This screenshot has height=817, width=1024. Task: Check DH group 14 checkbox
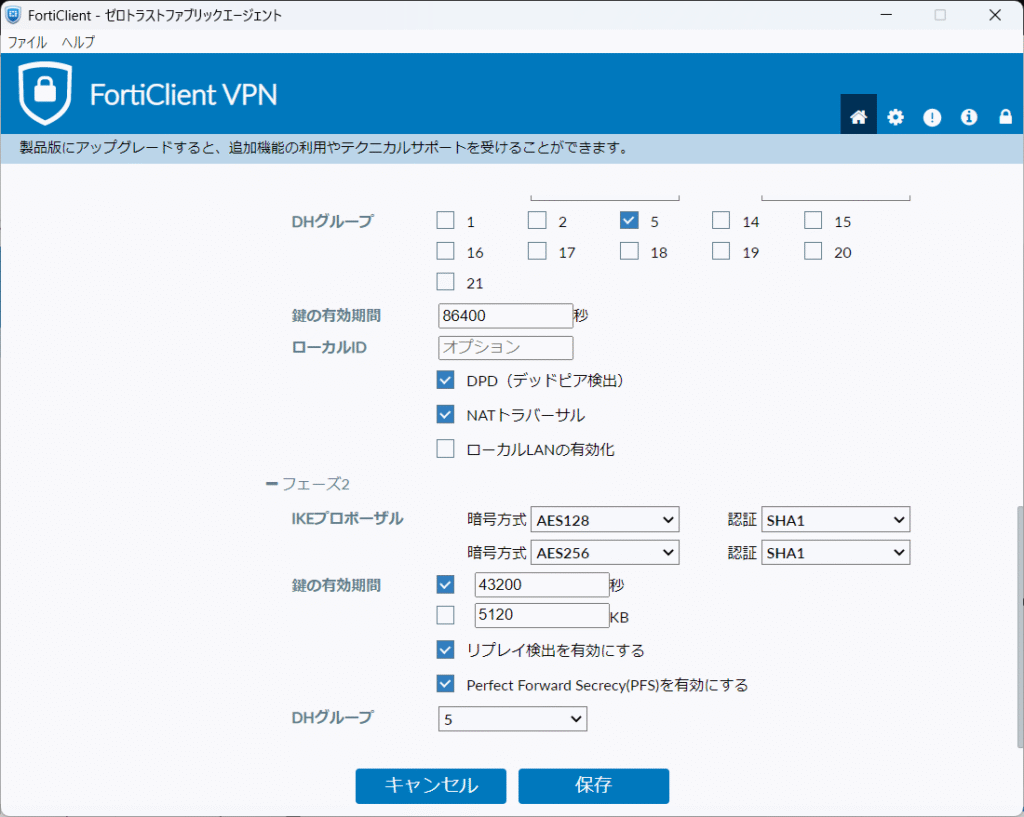[x=721, y=220]
